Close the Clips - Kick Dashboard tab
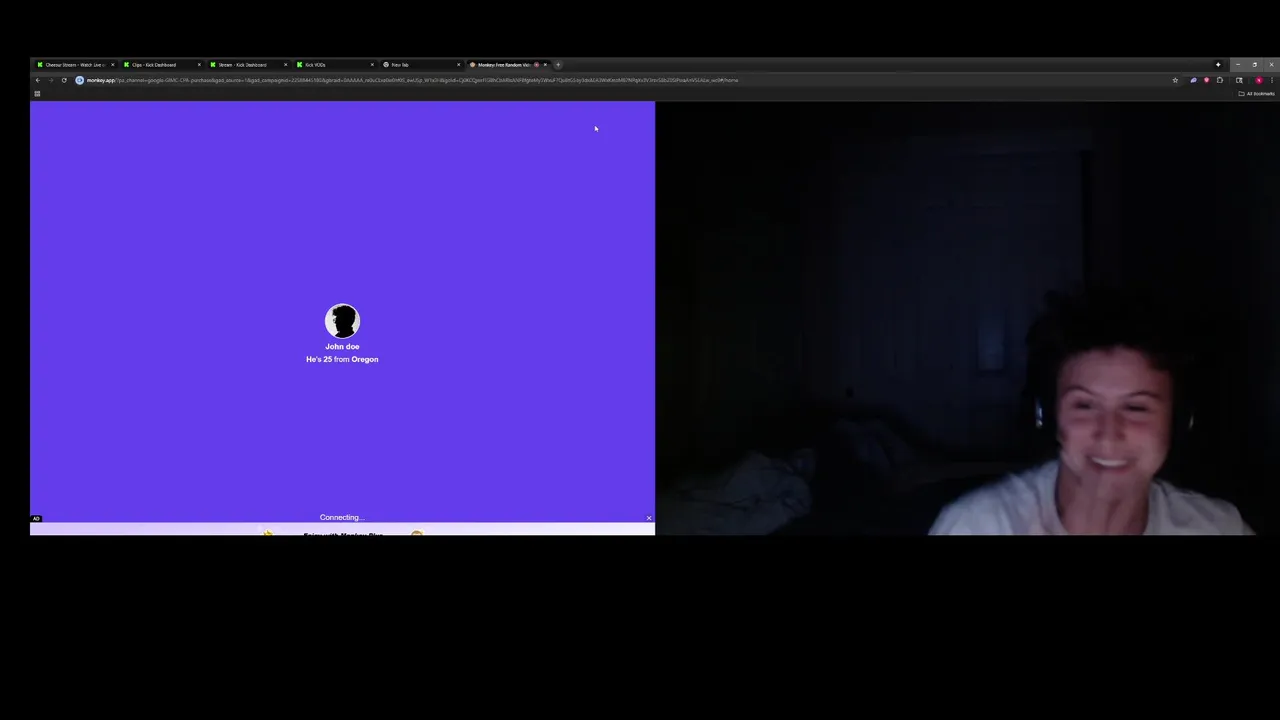The image size is (1280, 720). tap(199, 65)
